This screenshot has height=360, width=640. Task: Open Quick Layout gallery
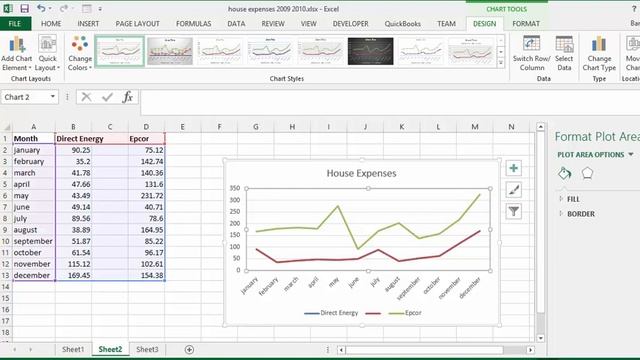[x=47, y=53]
